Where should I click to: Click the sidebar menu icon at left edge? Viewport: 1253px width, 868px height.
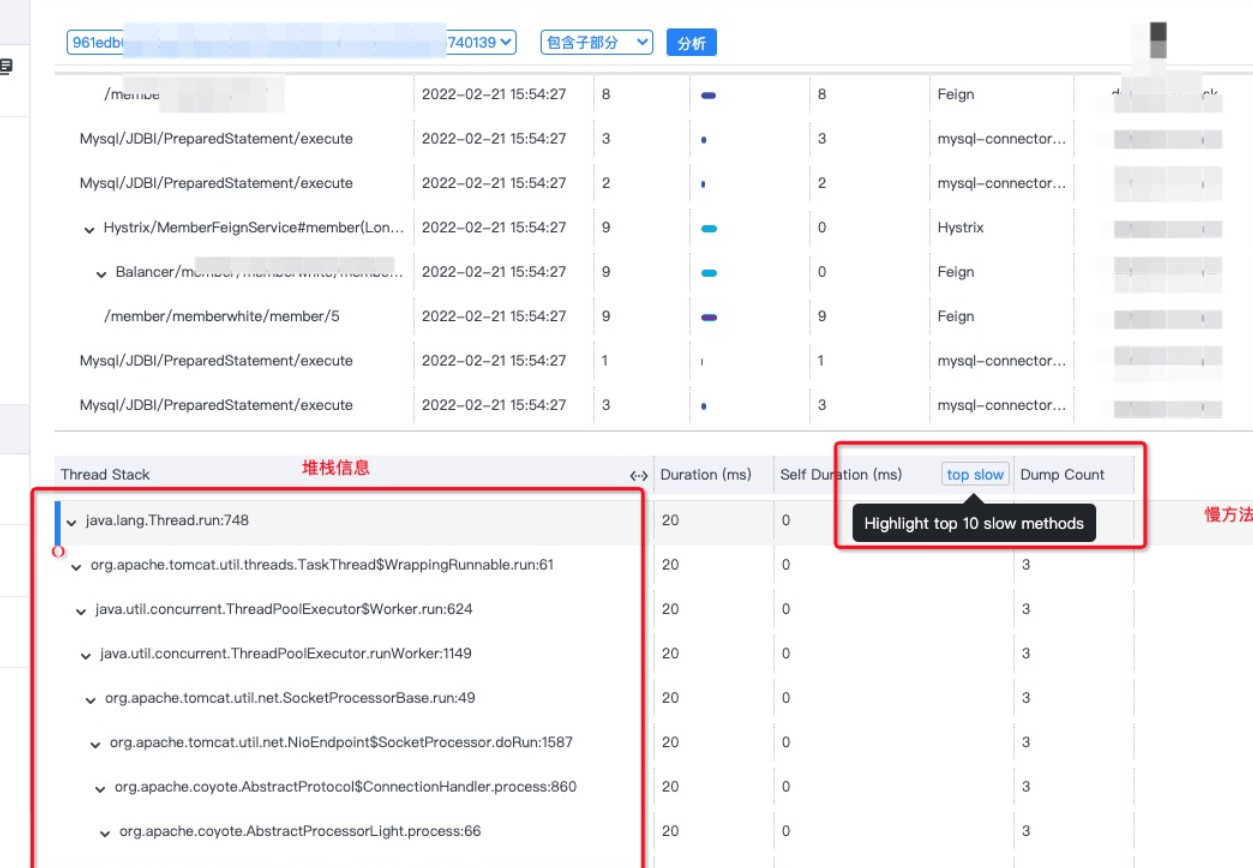point(6,68)
